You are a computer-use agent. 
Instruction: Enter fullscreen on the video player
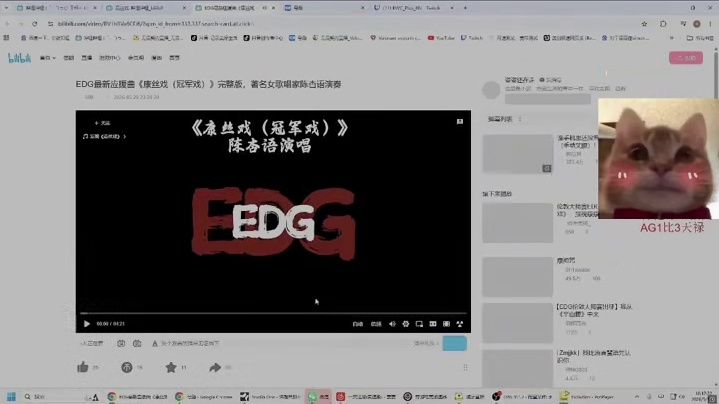point(459,324)
